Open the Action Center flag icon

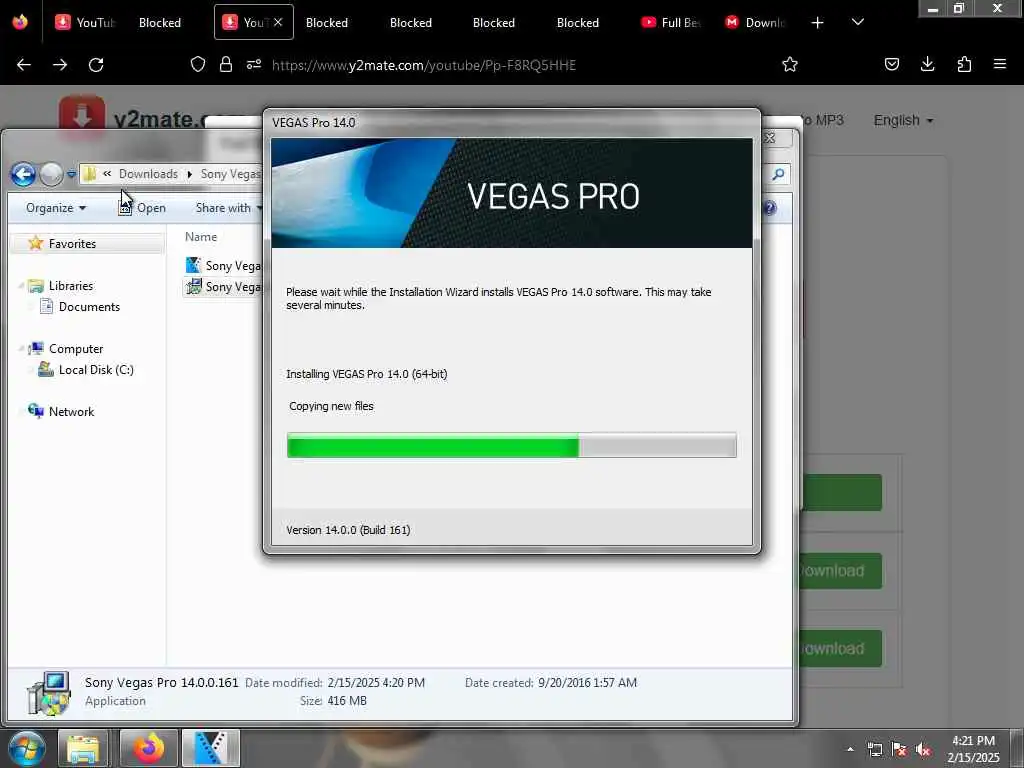tap(899, 750)
